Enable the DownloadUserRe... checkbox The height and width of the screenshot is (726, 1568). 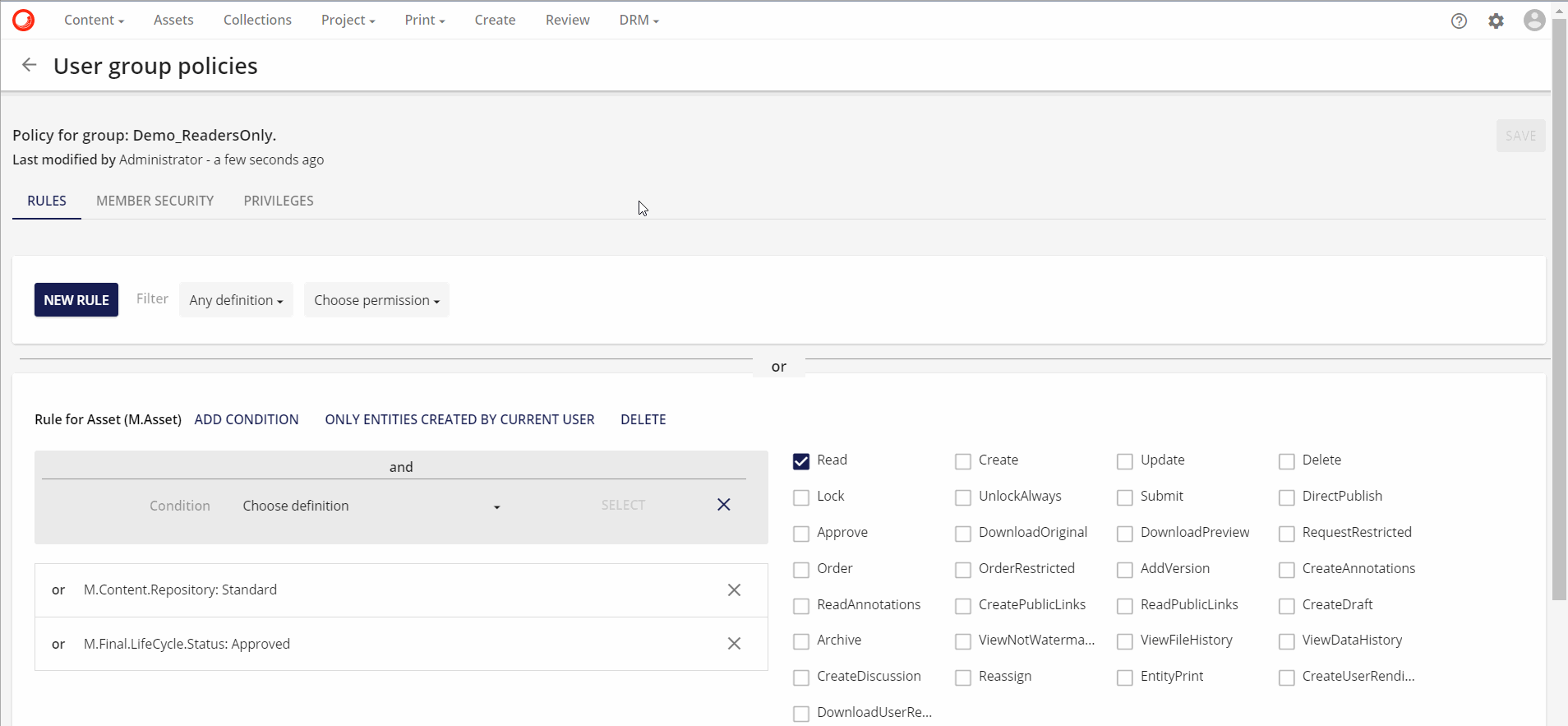click(x=801, y=714)
